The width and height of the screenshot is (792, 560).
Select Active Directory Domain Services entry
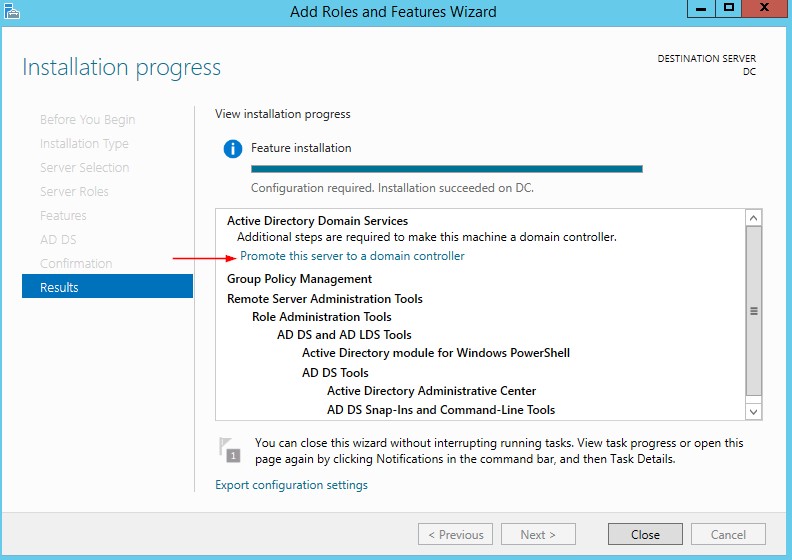pos(317,221)
